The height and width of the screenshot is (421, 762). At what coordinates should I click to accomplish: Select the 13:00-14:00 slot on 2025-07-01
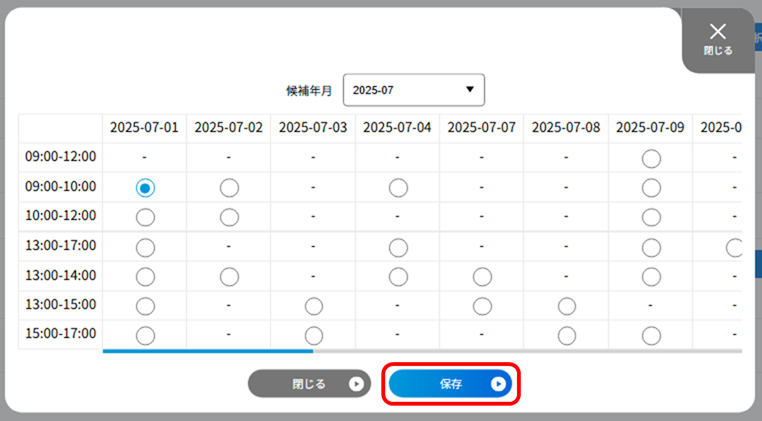[145, 277]
